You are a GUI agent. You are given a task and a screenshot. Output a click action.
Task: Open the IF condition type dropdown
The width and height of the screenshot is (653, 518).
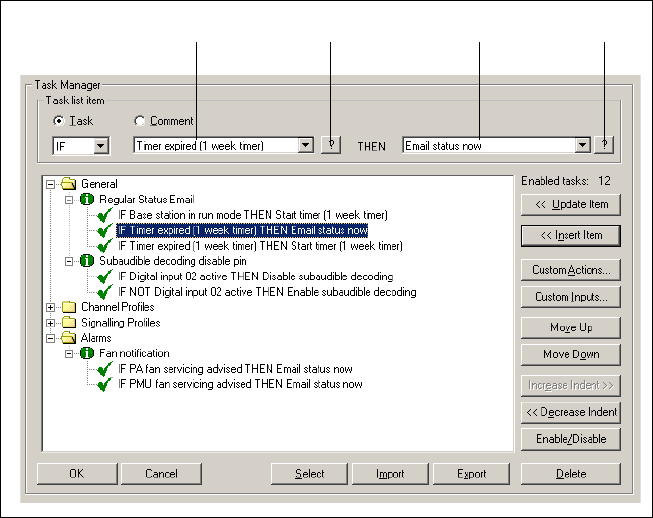(100, 146)
